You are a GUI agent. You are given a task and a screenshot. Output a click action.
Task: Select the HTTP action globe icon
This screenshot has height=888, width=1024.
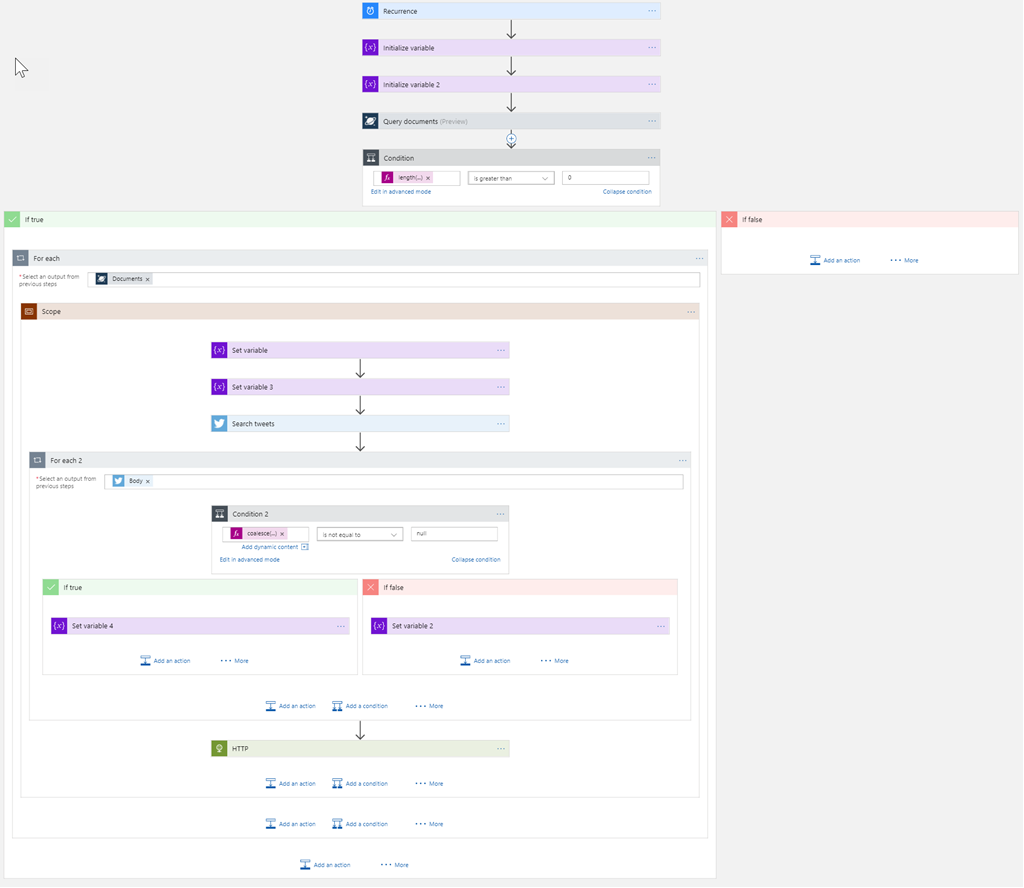[218, 748]
